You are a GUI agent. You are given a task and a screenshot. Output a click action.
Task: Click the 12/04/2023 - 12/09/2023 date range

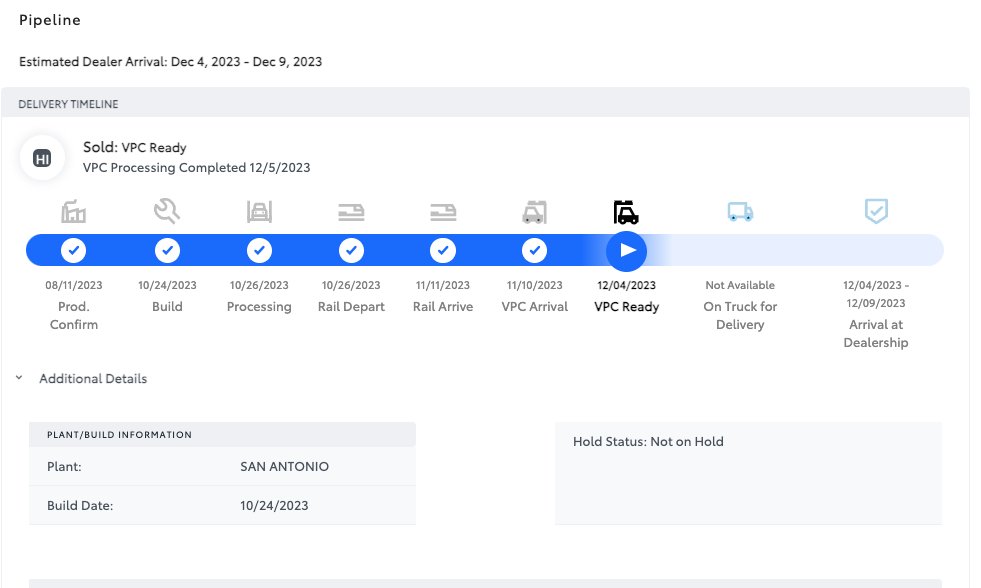(876, 294)
